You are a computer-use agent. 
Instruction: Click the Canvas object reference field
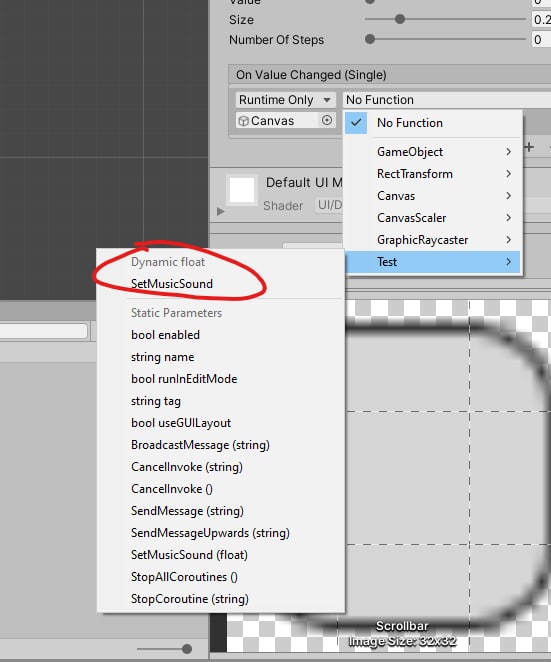click(286, 121)
